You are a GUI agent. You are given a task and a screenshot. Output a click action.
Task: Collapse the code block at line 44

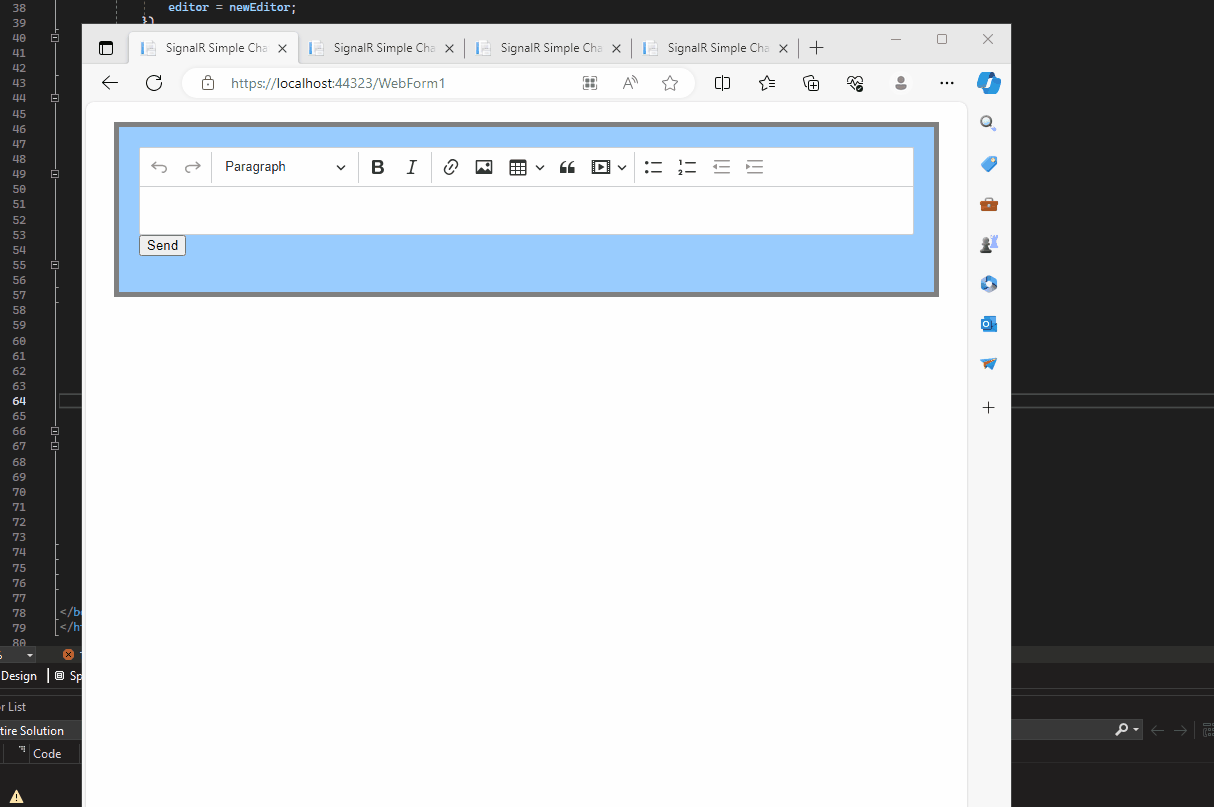click(55, 98)
